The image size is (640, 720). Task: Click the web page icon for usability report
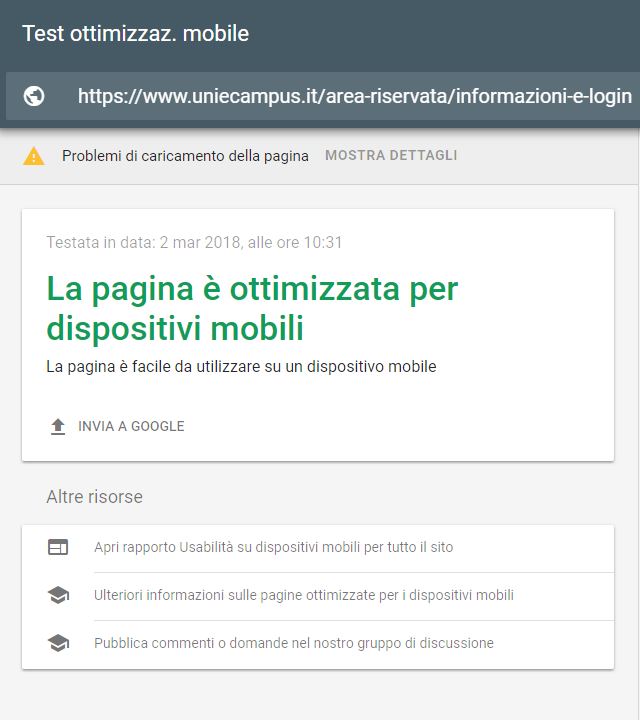coord(58,548)
